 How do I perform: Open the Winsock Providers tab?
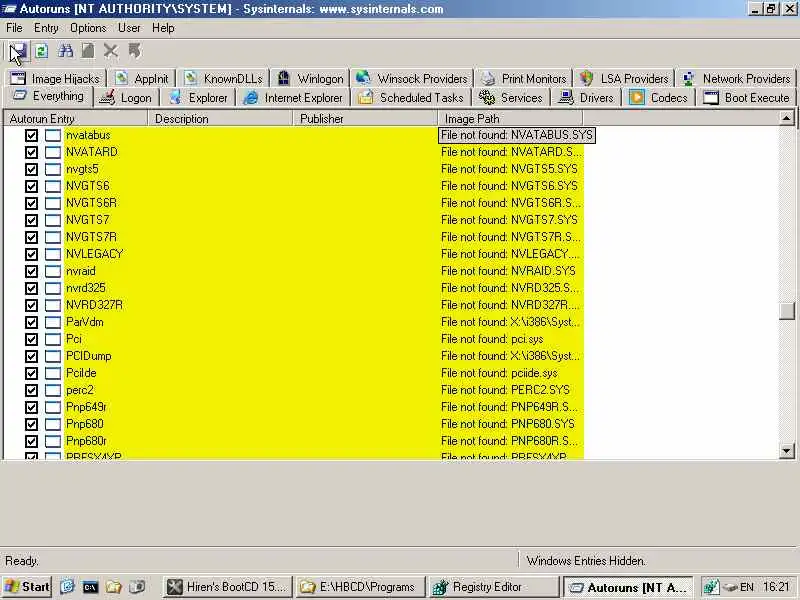pyautogui.click(x=412, y=79)
